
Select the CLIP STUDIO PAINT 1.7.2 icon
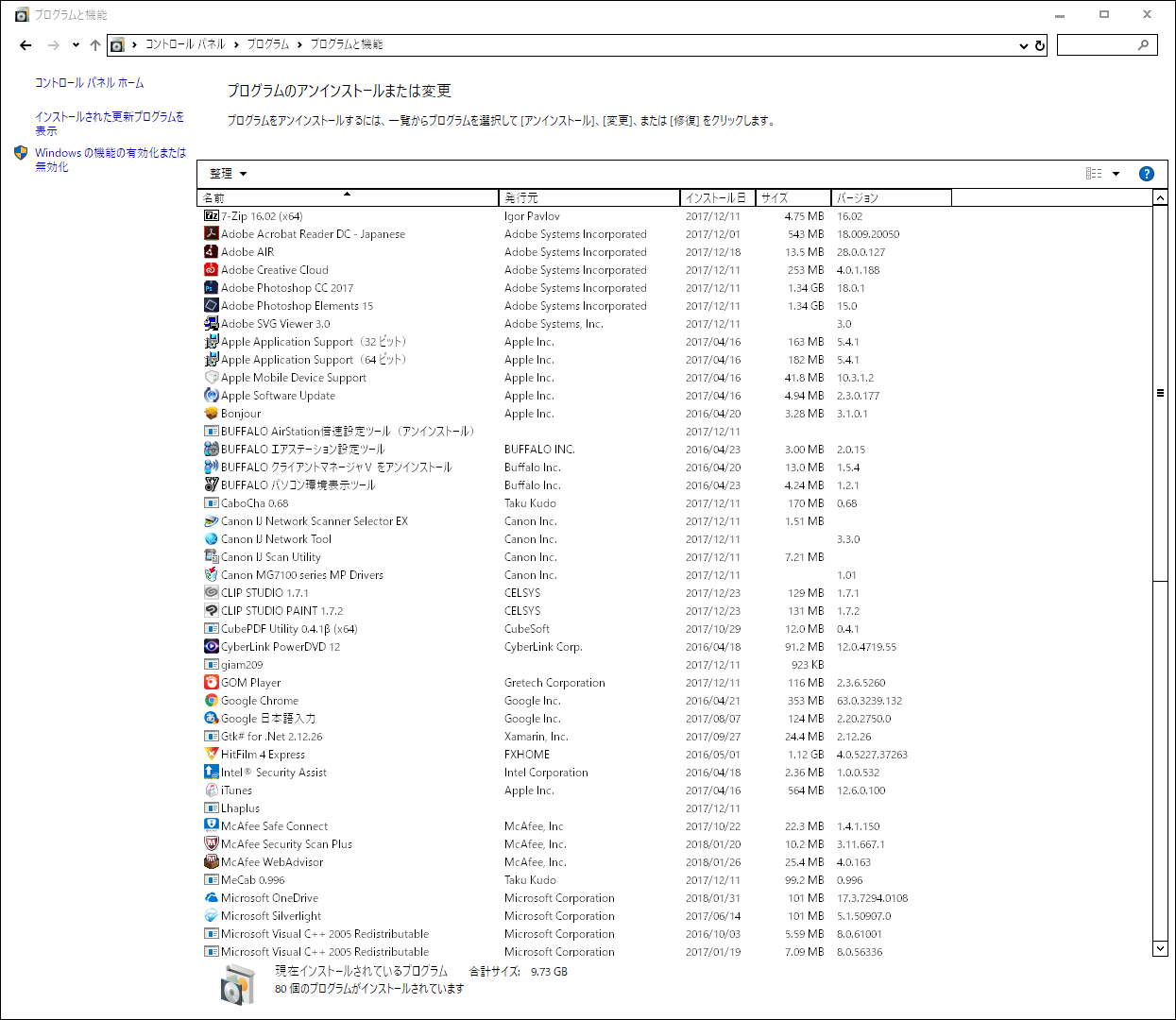(x=212, y=611)
